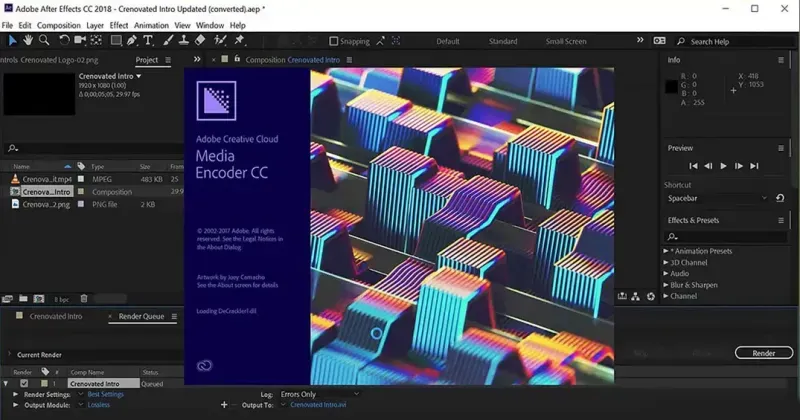The height and width of the screenshot is (420, 800).
Task: Click the 8 bpc color depth indicator
Action: 61,300
